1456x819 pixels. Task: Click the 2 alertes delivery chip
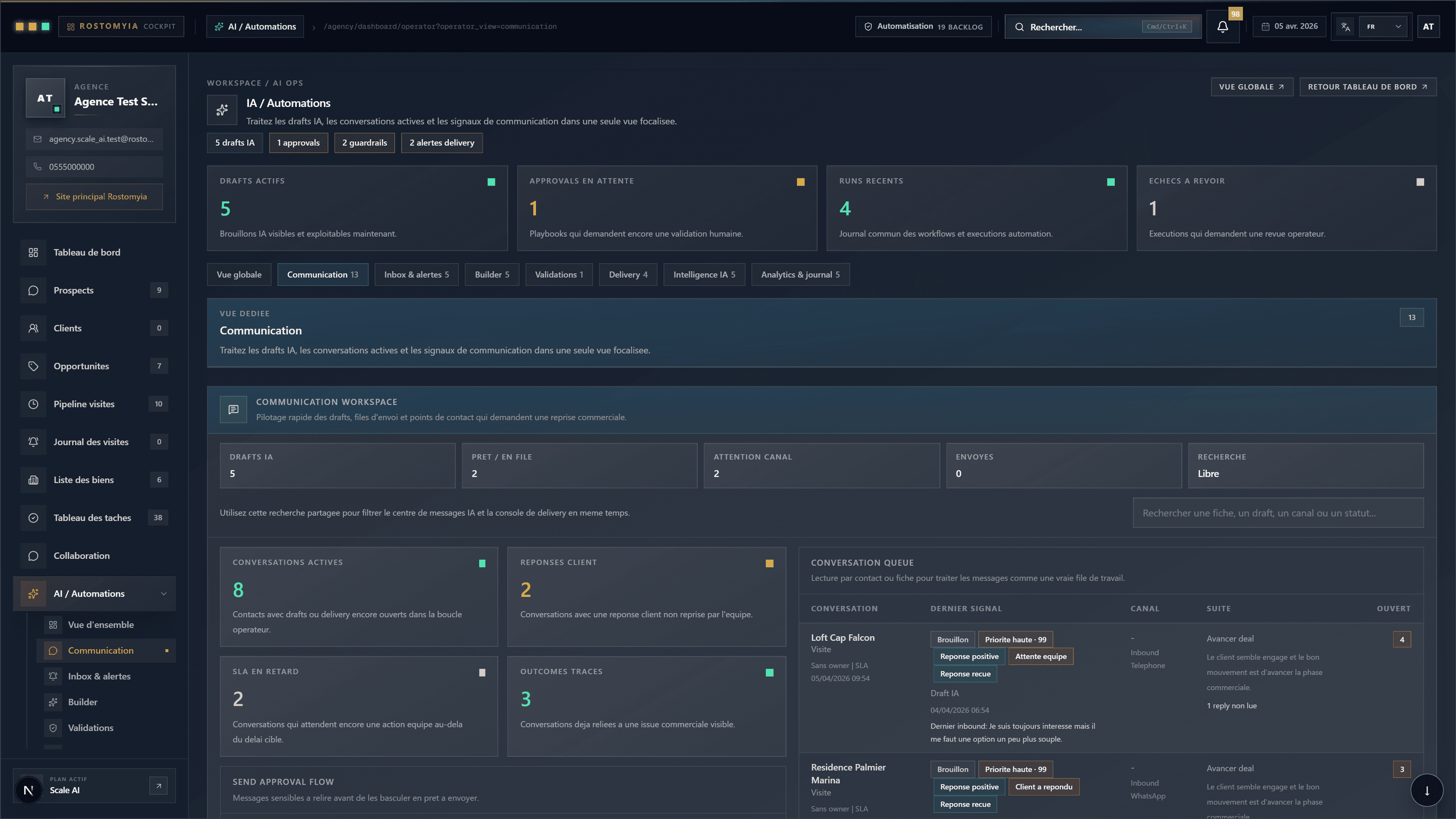442,143
